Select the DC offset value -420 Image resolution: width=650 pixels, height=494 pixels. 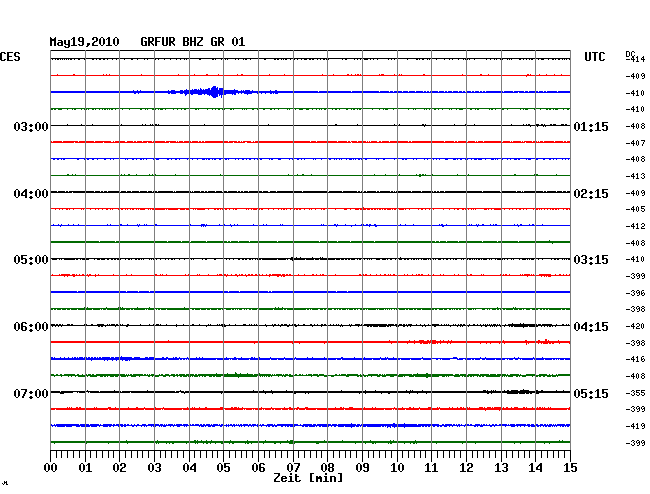click(x=635, y=326)
